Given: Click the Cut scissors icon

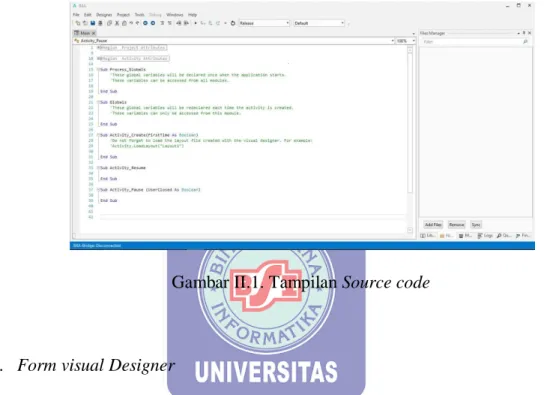Looking at the screenshot, I should tap(117, 23).
